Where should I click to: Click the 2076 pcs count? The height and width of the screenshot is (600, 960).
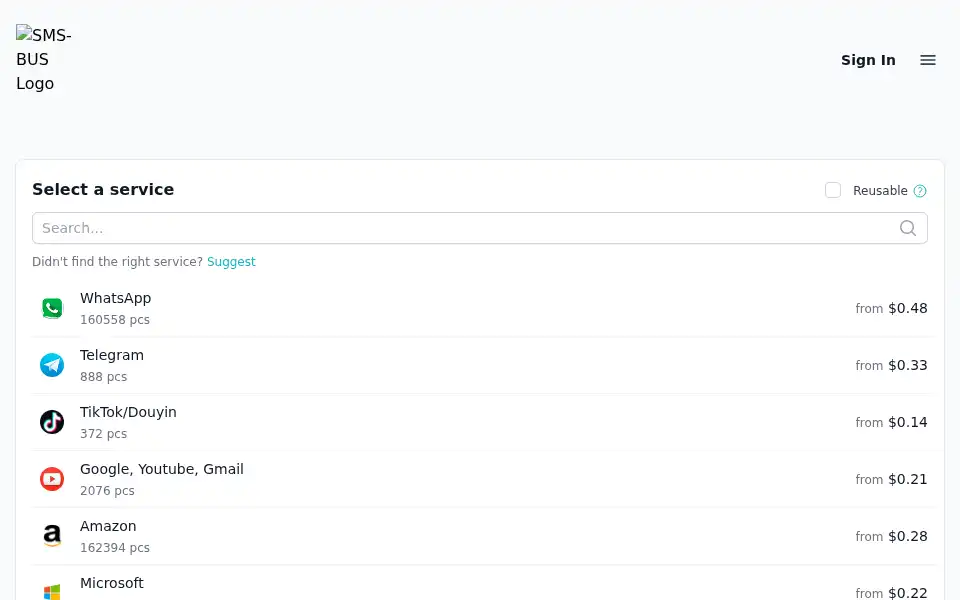pyautogui.click(x=107, y=490)
